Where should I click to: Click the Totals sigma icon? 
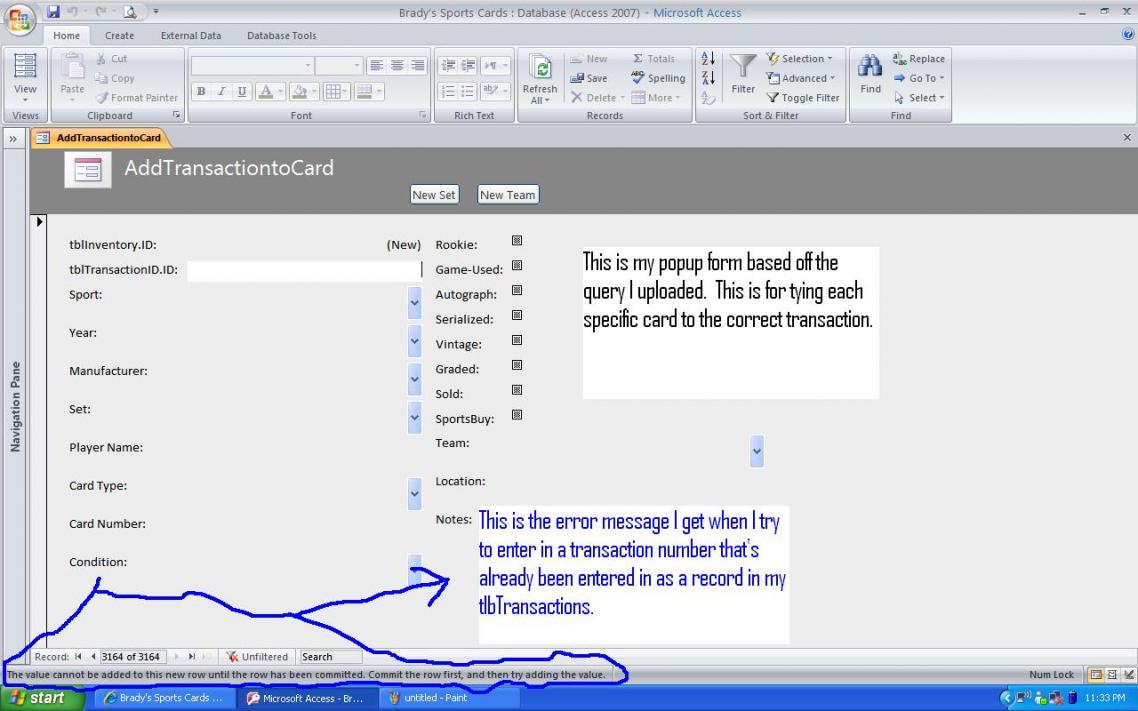[638, 59]
